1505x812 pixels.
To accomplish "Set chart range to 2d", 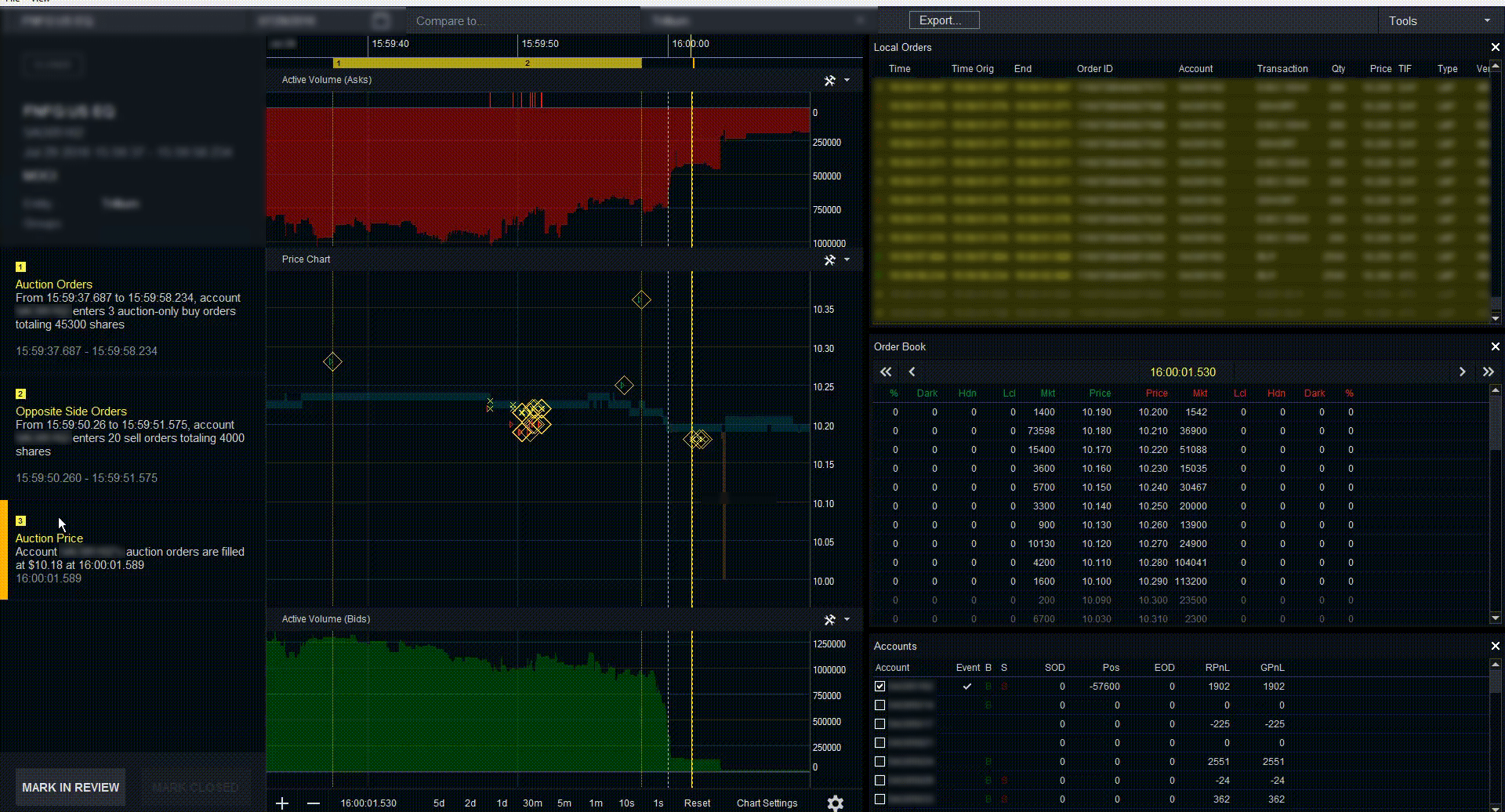I will [x=470, y=803].
